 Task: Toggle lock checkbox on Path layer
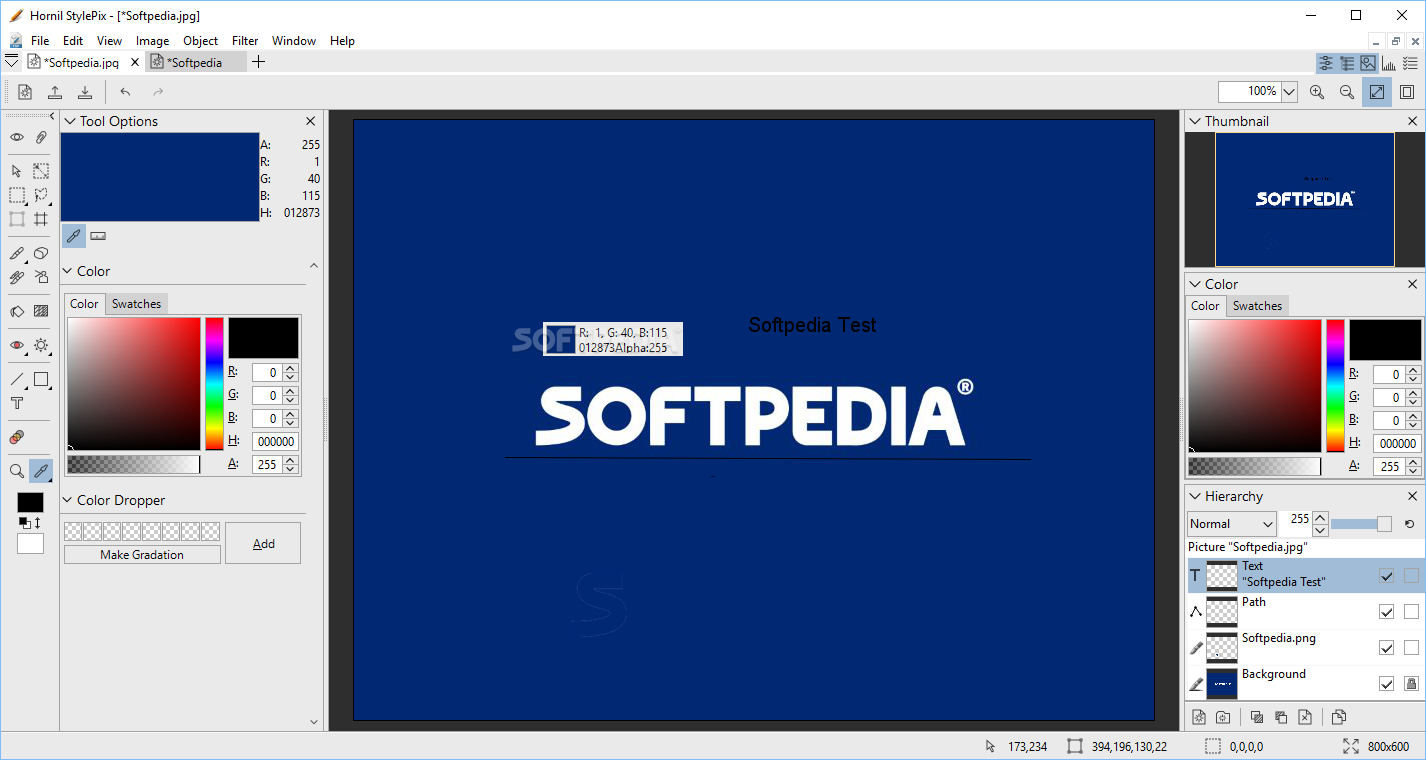(x=1411, y=612)
